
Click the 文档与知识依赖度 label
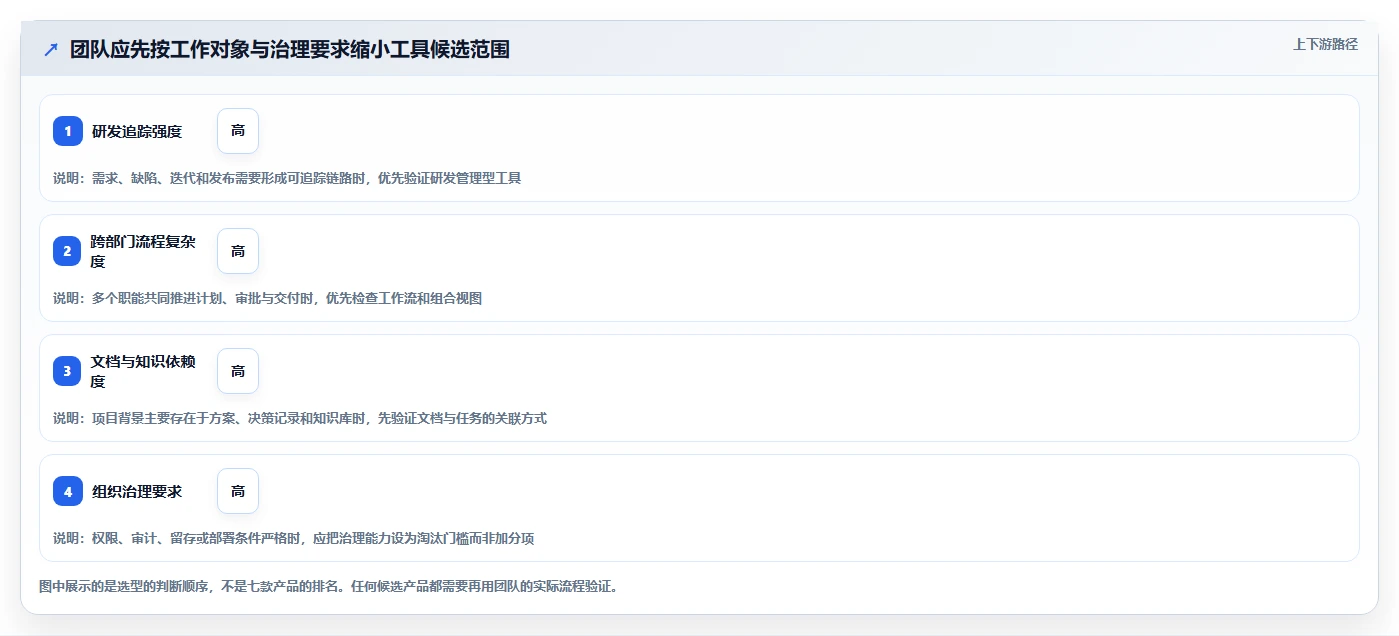point(143,371)
